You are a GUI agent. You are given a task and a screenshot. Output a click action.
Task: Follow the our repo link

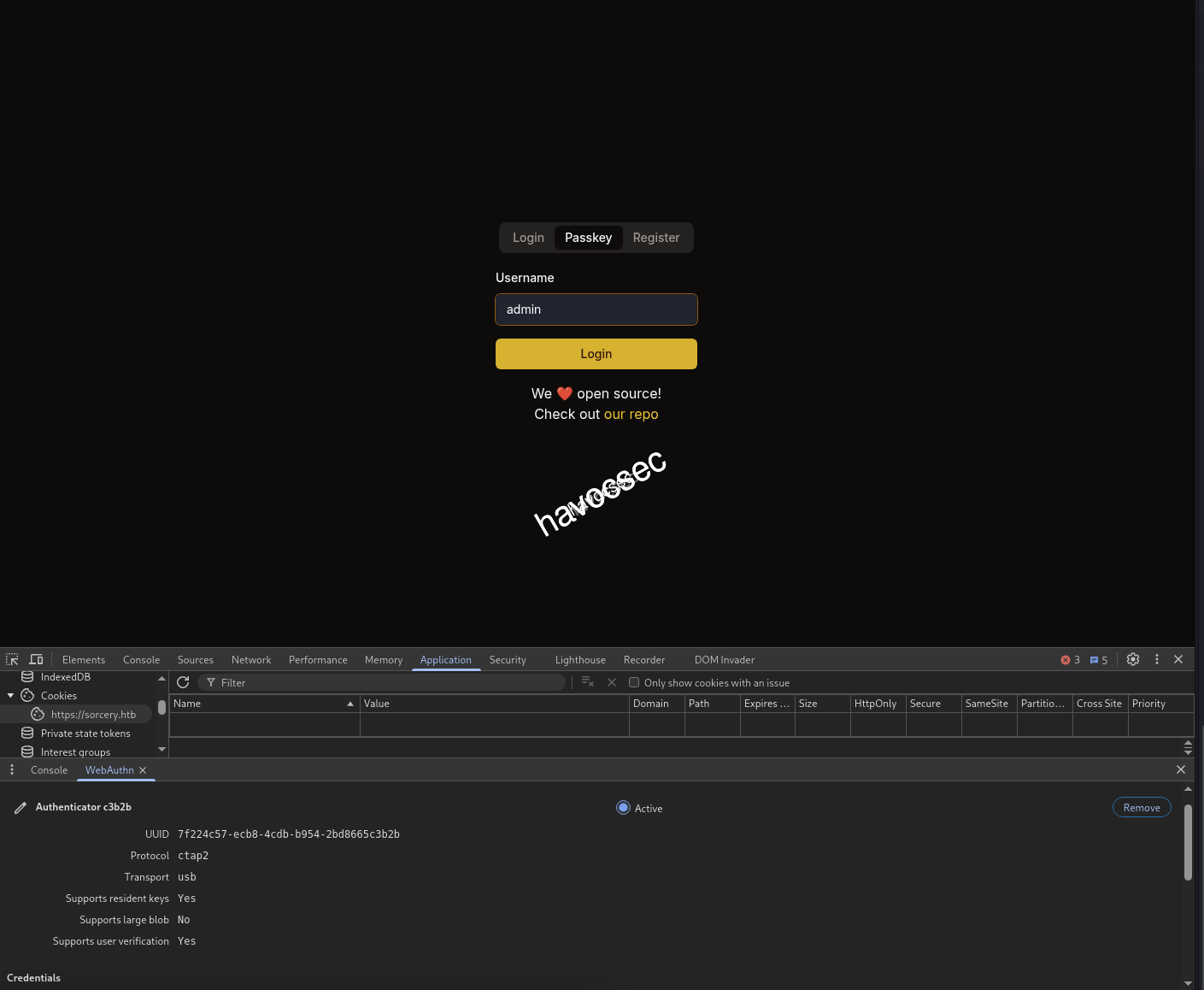pos(631,414)
